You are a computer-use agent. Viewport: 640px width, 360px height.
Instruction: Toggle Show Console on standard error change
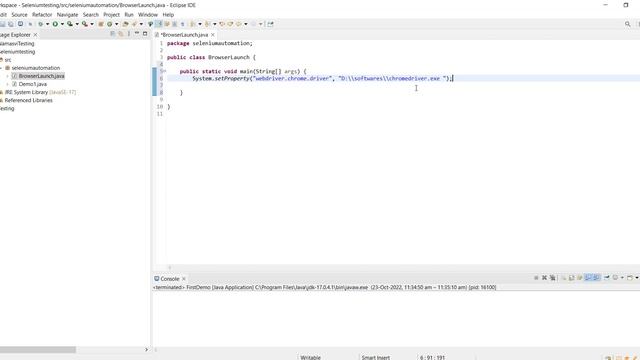tap(596, 278)
